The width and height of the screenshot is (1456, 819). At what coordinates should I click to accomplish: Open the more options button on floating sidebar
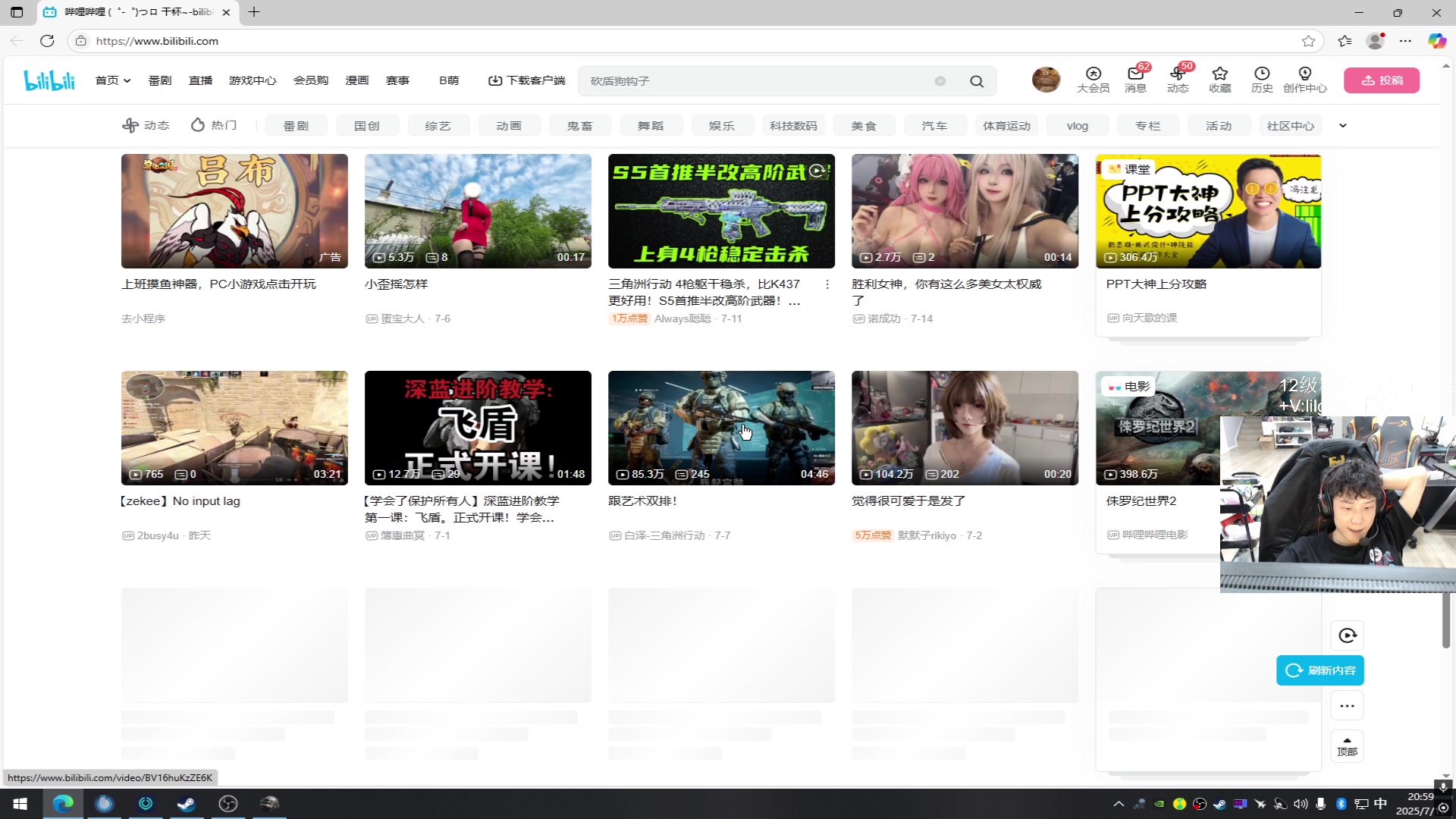click(x=1348, y=706)
